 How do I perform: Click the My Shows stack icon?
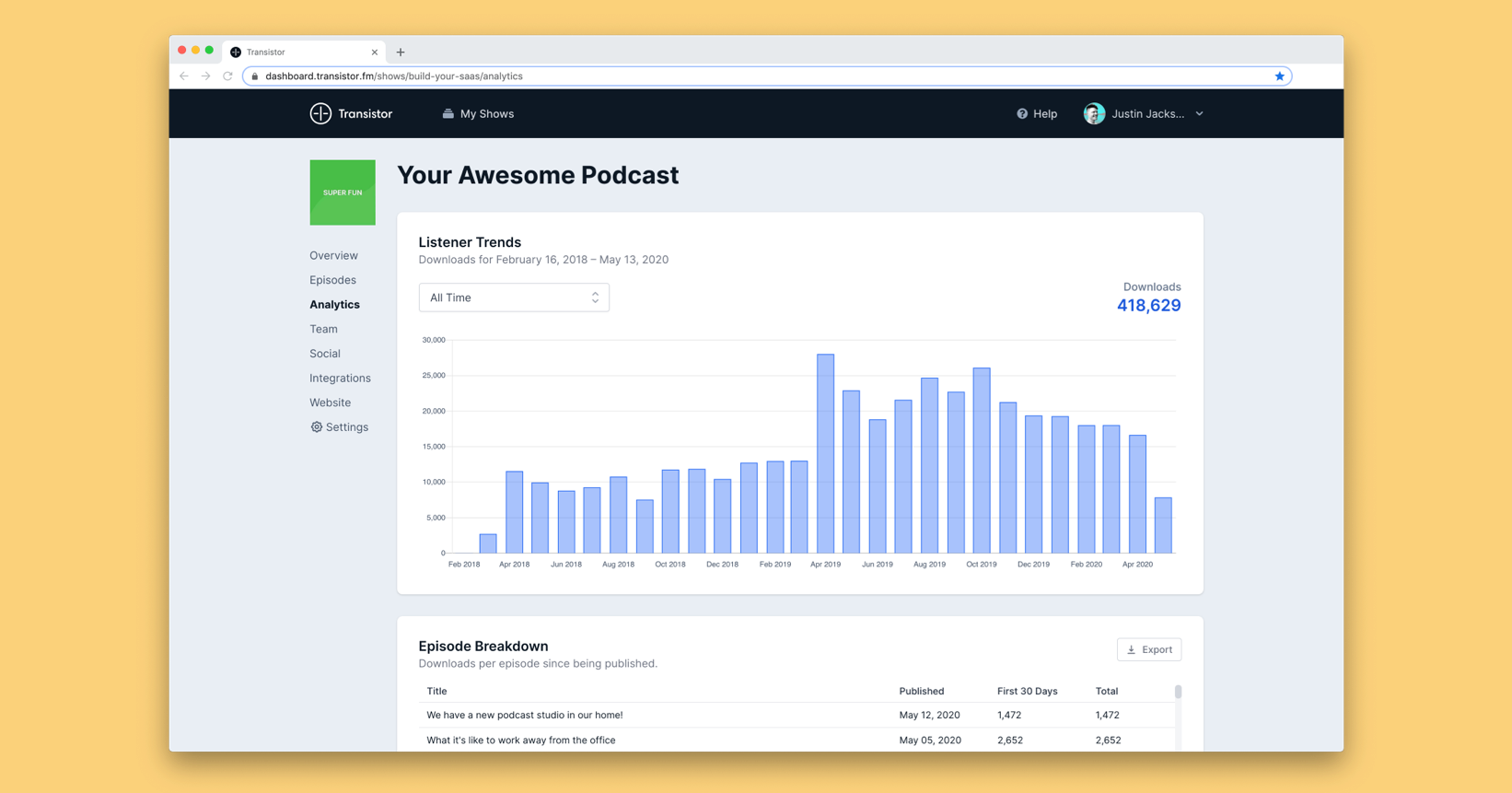[448, 114]
